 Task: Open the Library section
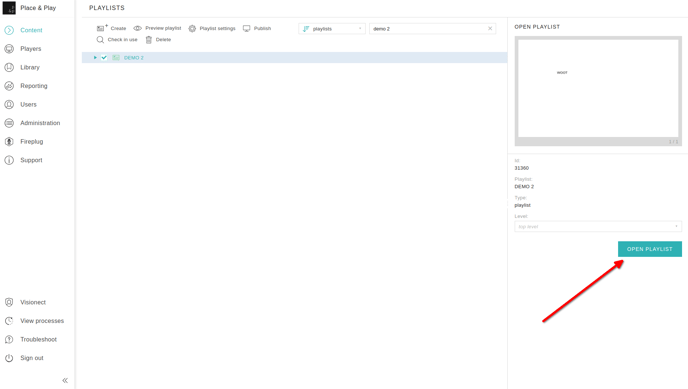click(30, 67)
